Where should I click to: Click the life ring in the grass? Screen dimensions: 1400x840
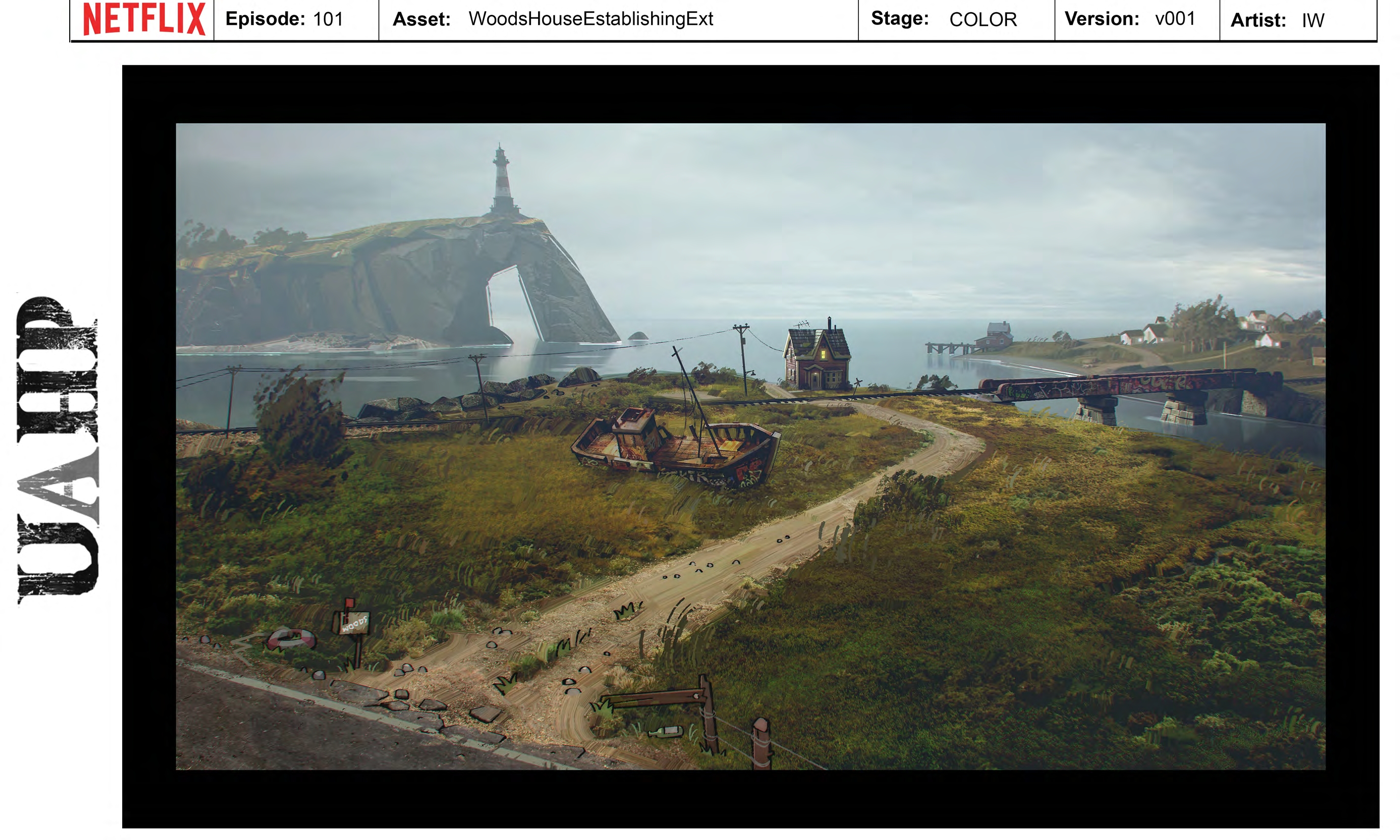click(x=291, y=639)
